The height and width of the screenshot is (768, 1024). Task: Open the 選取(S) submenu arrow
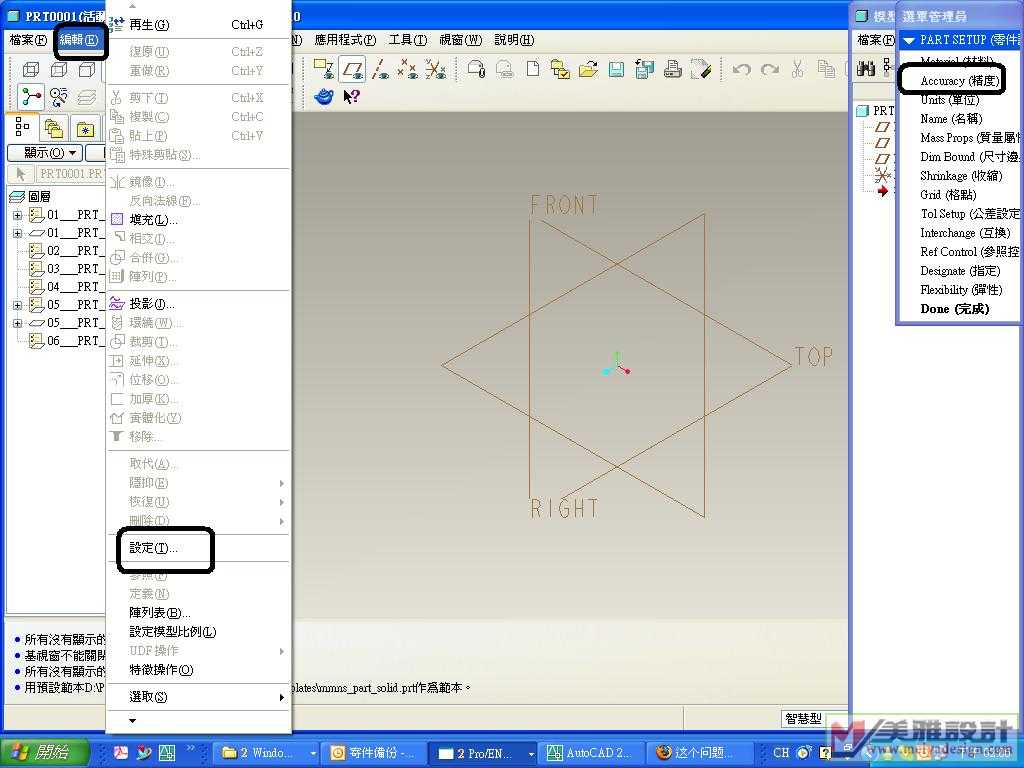pyautogui.click(x=281, y=697)
